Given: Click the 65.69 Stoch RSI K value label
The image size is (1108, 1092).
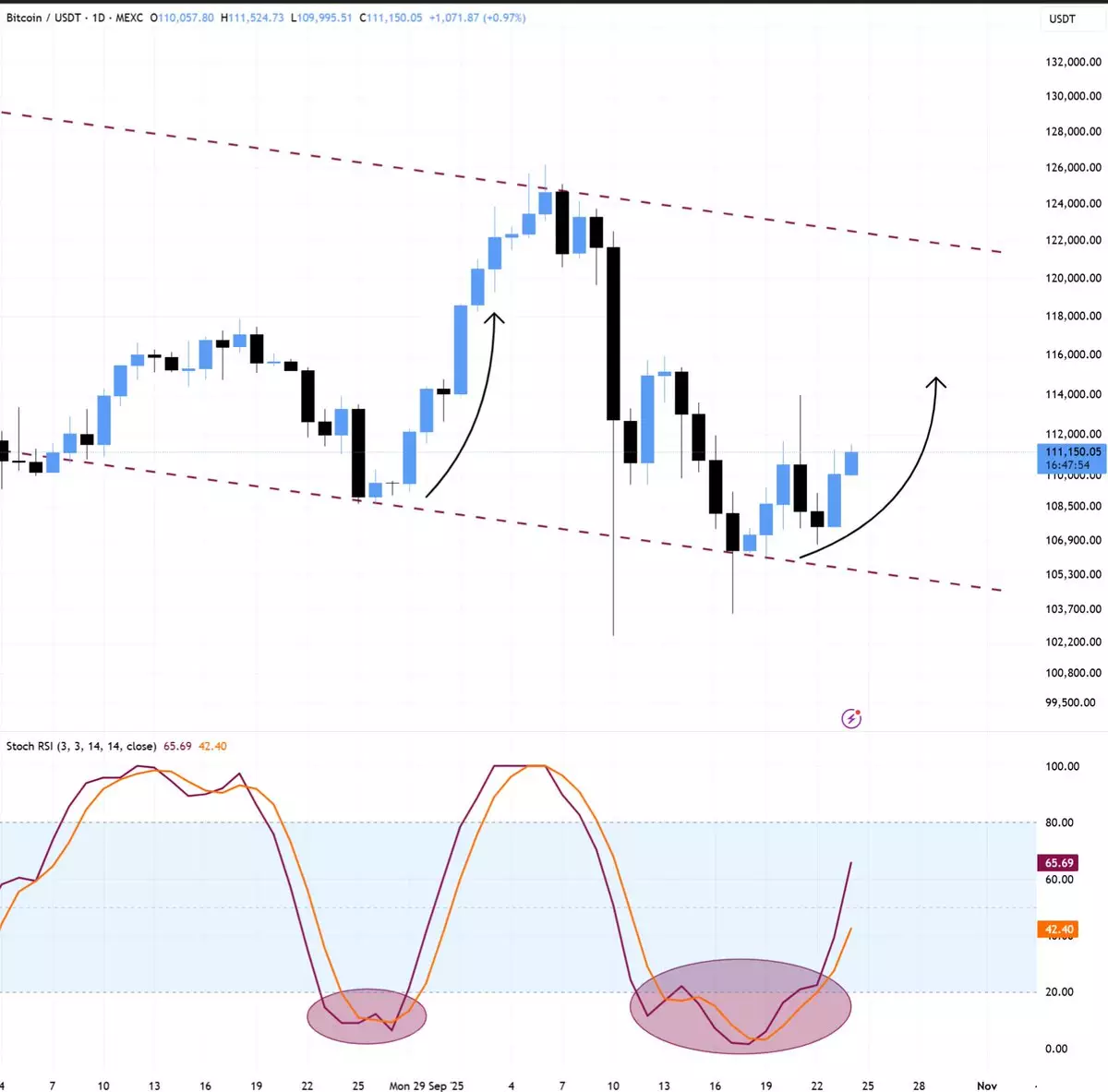Looking at the screenshot, I should (x=1058, y=863).
